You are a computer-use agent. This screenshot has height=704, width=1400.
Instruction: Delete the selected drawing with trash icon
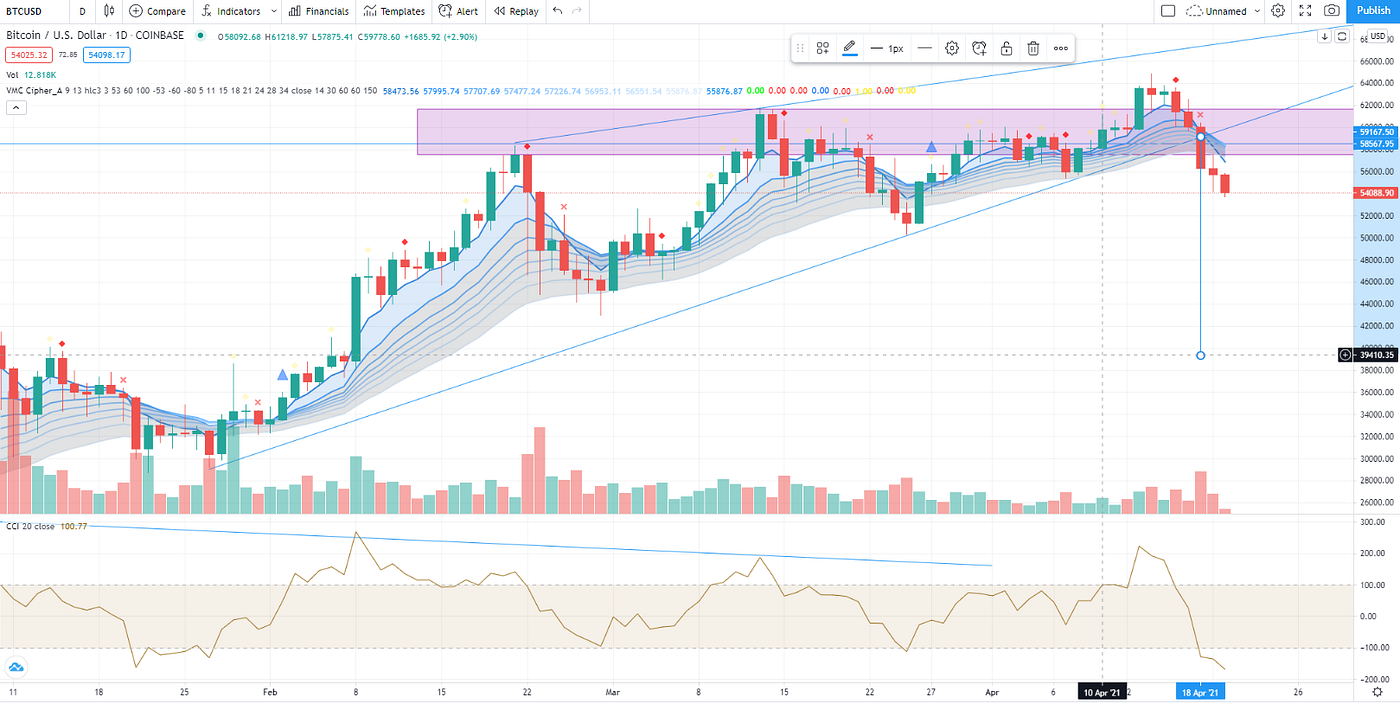point(1033,48)
